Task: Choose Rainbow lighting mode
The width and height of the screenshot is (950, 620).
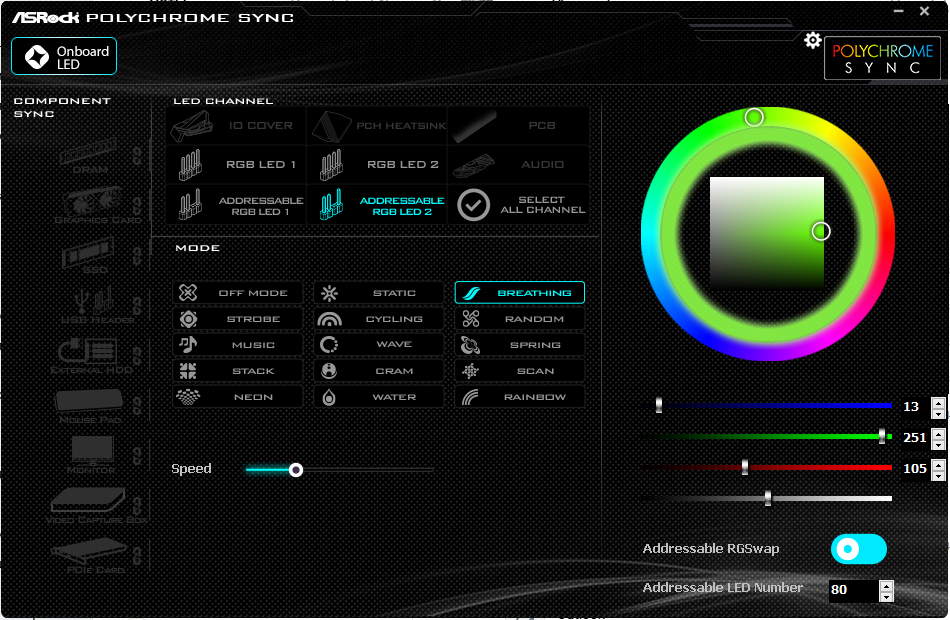Action: [x=520, y=397]
